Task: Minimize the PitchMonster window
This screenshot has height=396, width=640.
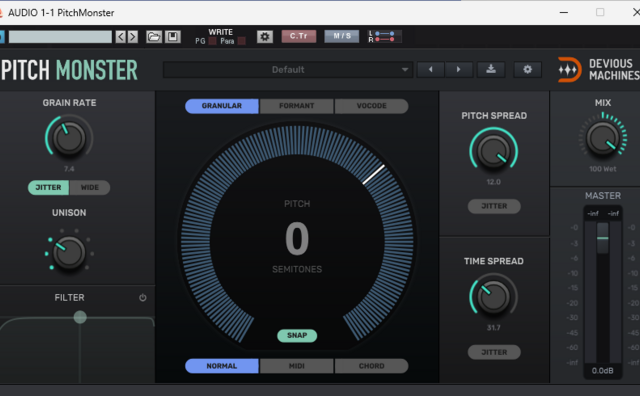Action: click(x=564, y=12)
